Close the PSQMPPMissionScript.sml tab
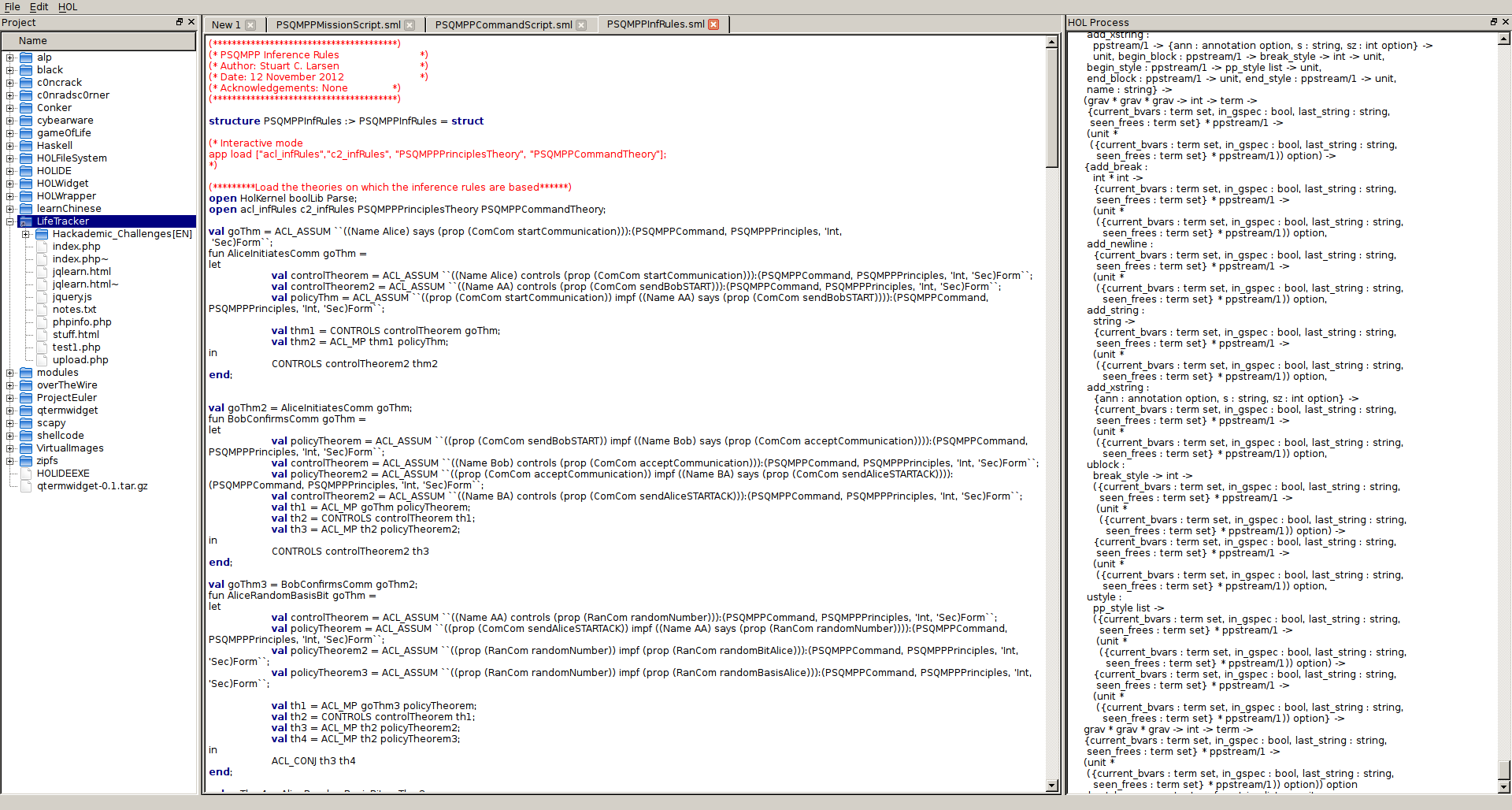Screen dimensions: 1512x810 point(409,25)
